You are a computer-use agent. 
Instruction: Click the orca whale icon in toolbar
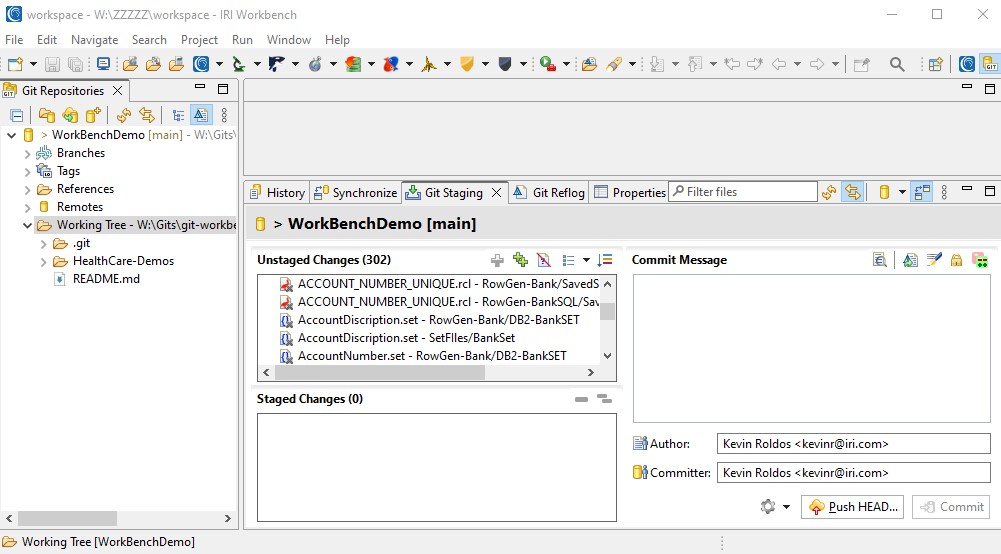click(276, 64)
